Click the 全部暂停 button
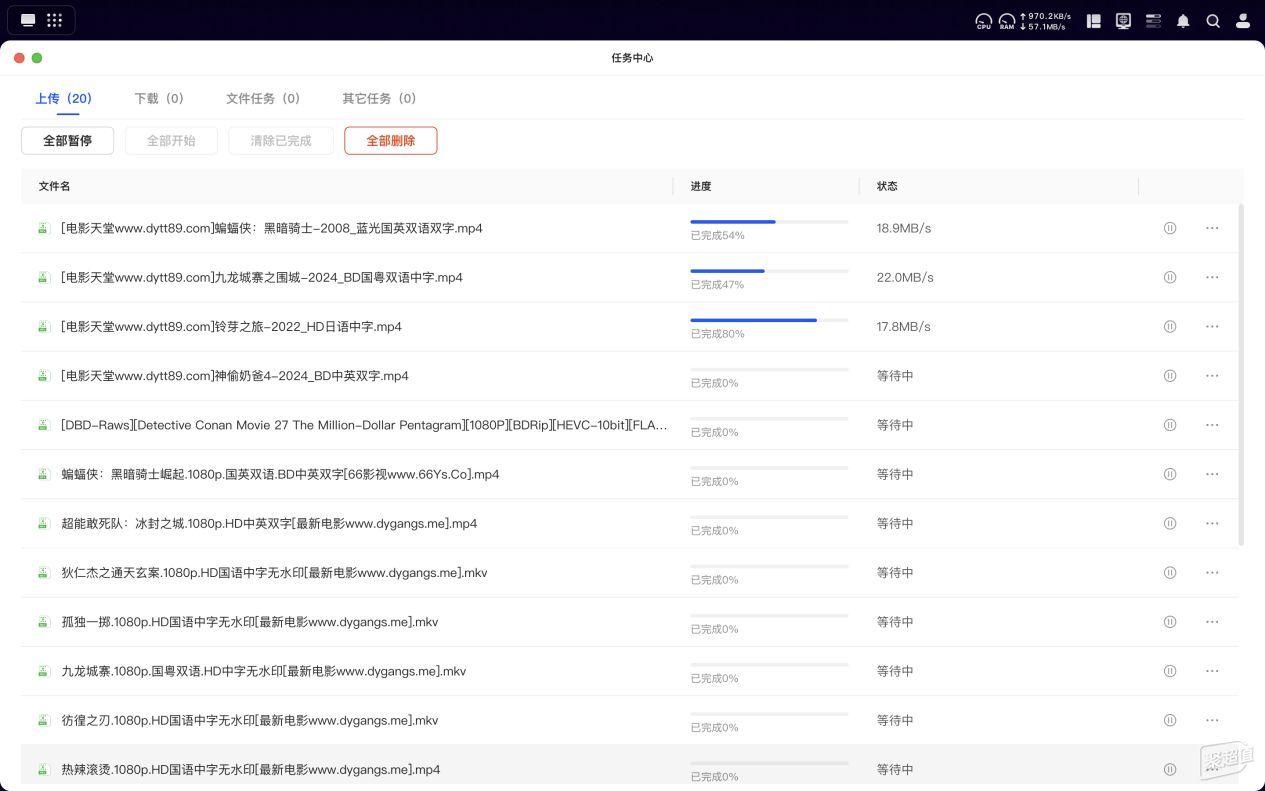1265x791 pixels. pos(67,141)
